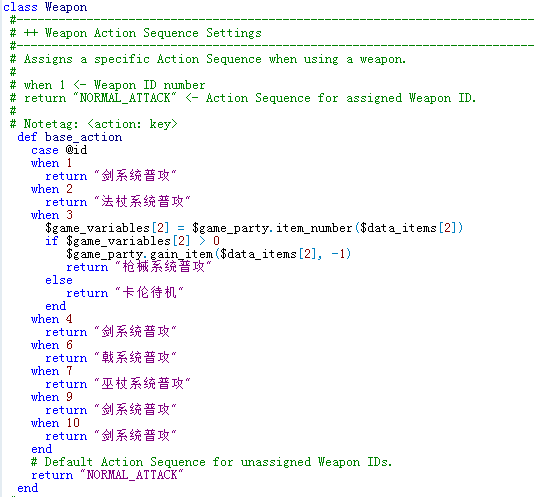Click the "else" keyword
The height and width of the screenshot is (497, 542).
click(59, 280)
